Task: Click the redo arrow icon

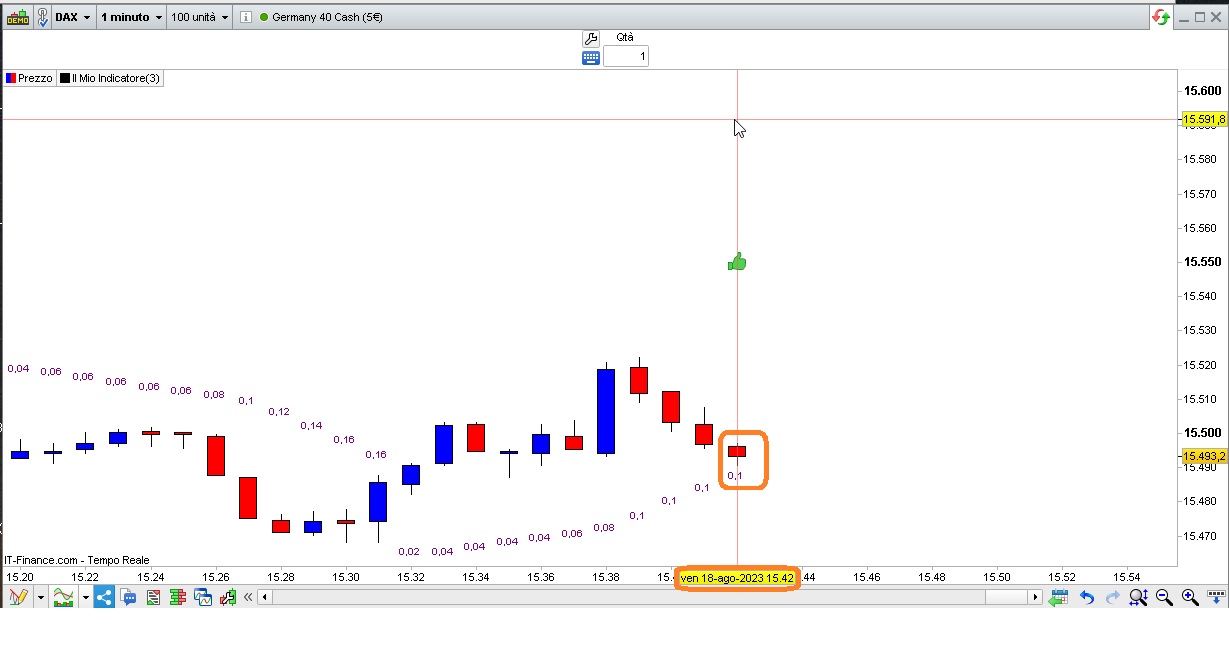Action: click(x=1112, y=597)
